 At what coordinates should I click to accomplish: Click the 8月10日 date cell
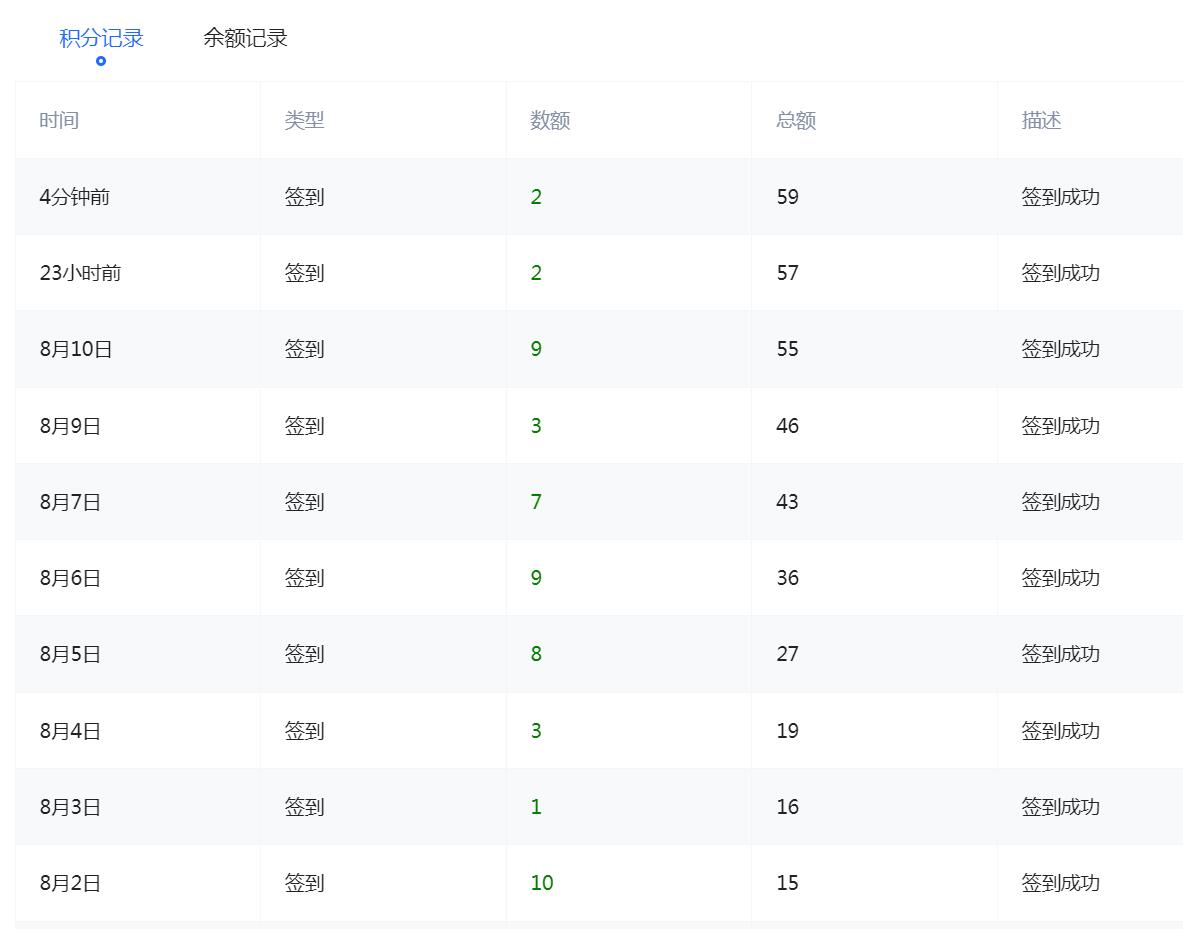(75, 349)
